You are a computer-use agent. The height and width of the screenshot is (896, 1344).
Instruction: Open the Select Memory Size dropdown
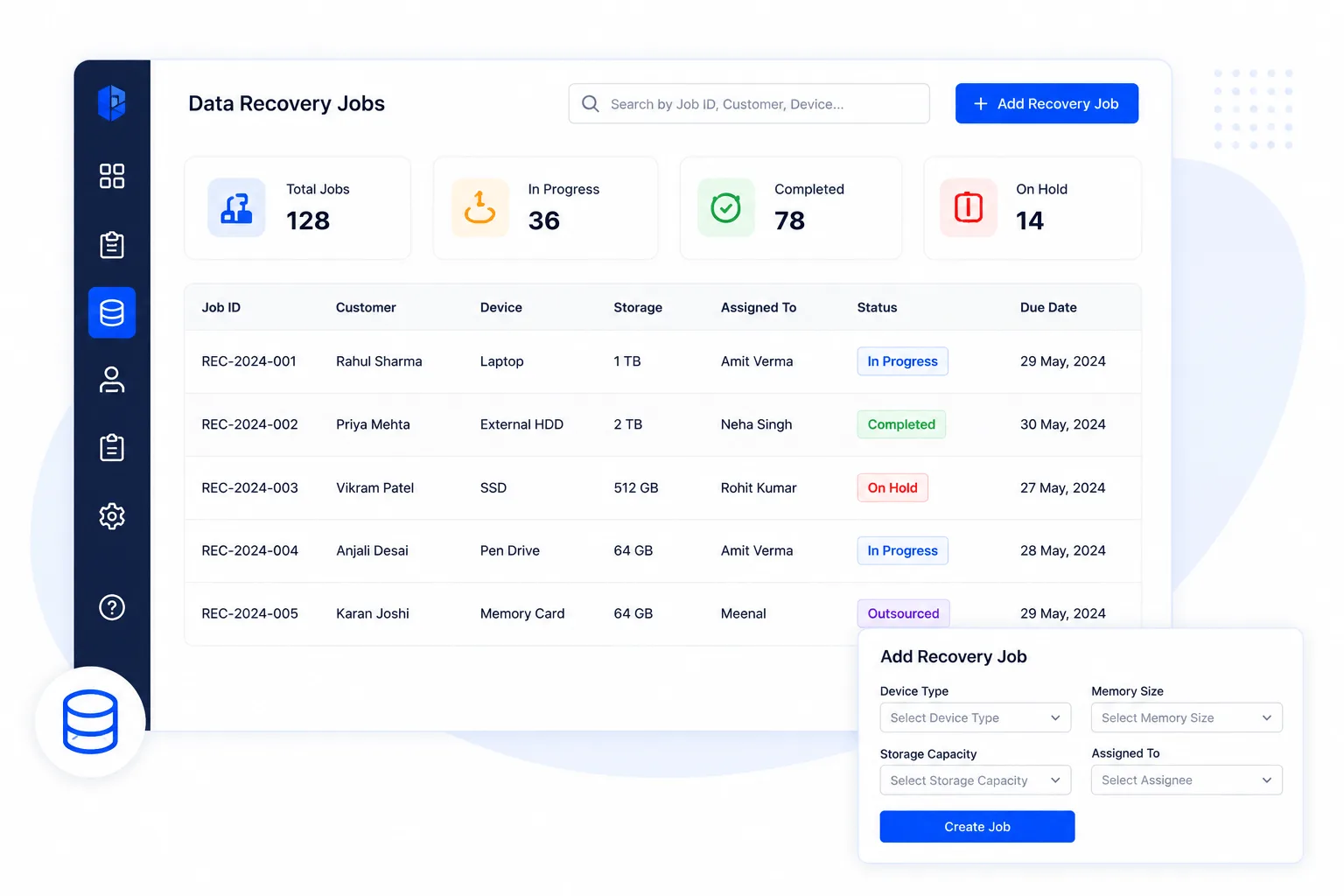click(x=1186, y=717)
